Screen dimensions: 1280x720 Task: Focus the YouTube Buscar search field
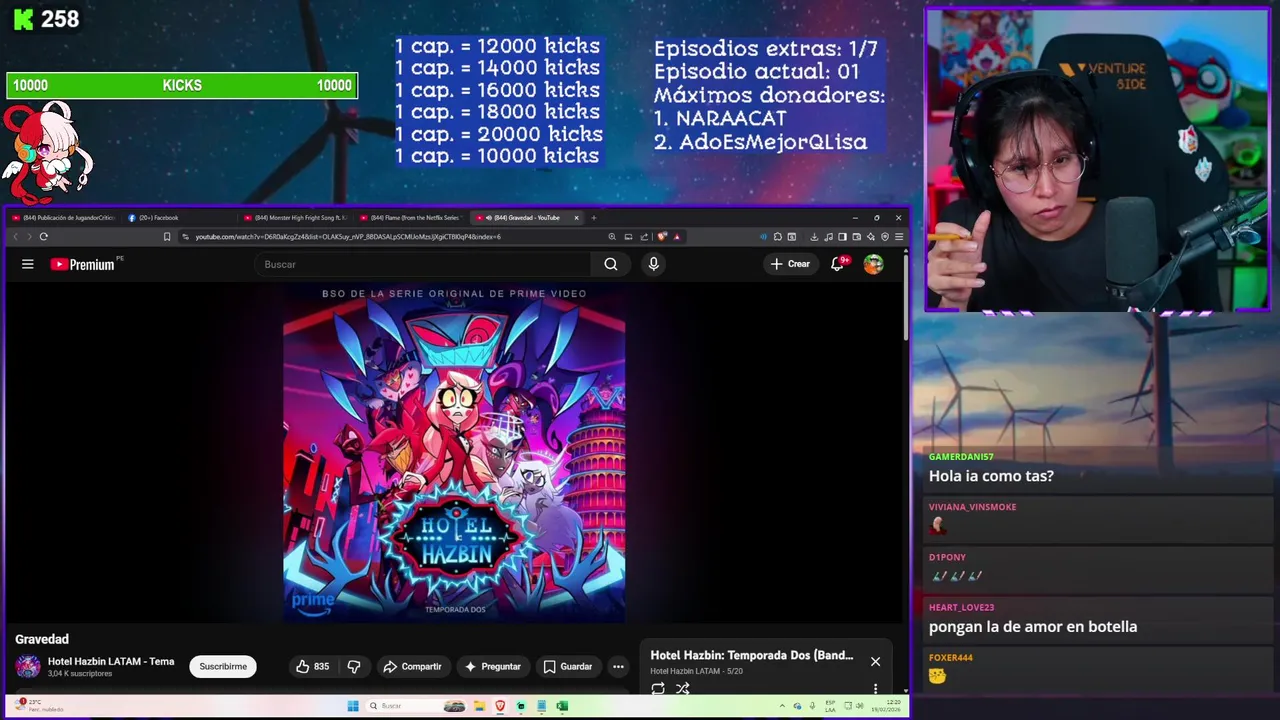(x=424, y=264)
